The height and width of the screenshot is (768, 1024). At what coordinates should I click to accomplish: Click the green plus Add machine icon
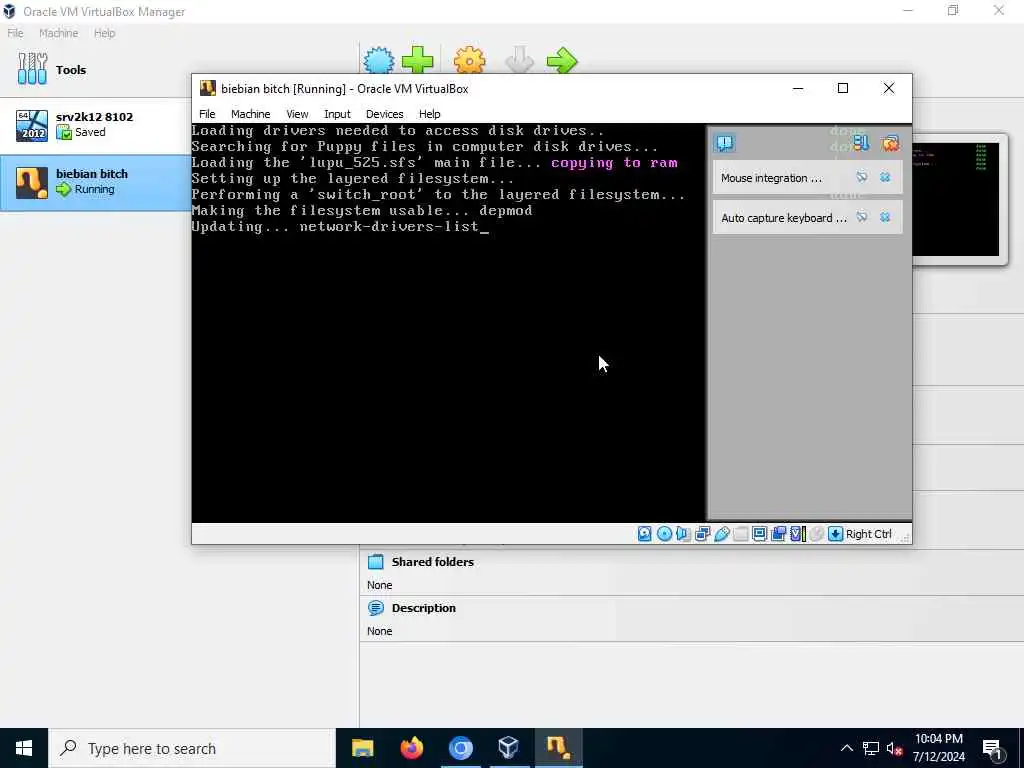pos(417,61)
